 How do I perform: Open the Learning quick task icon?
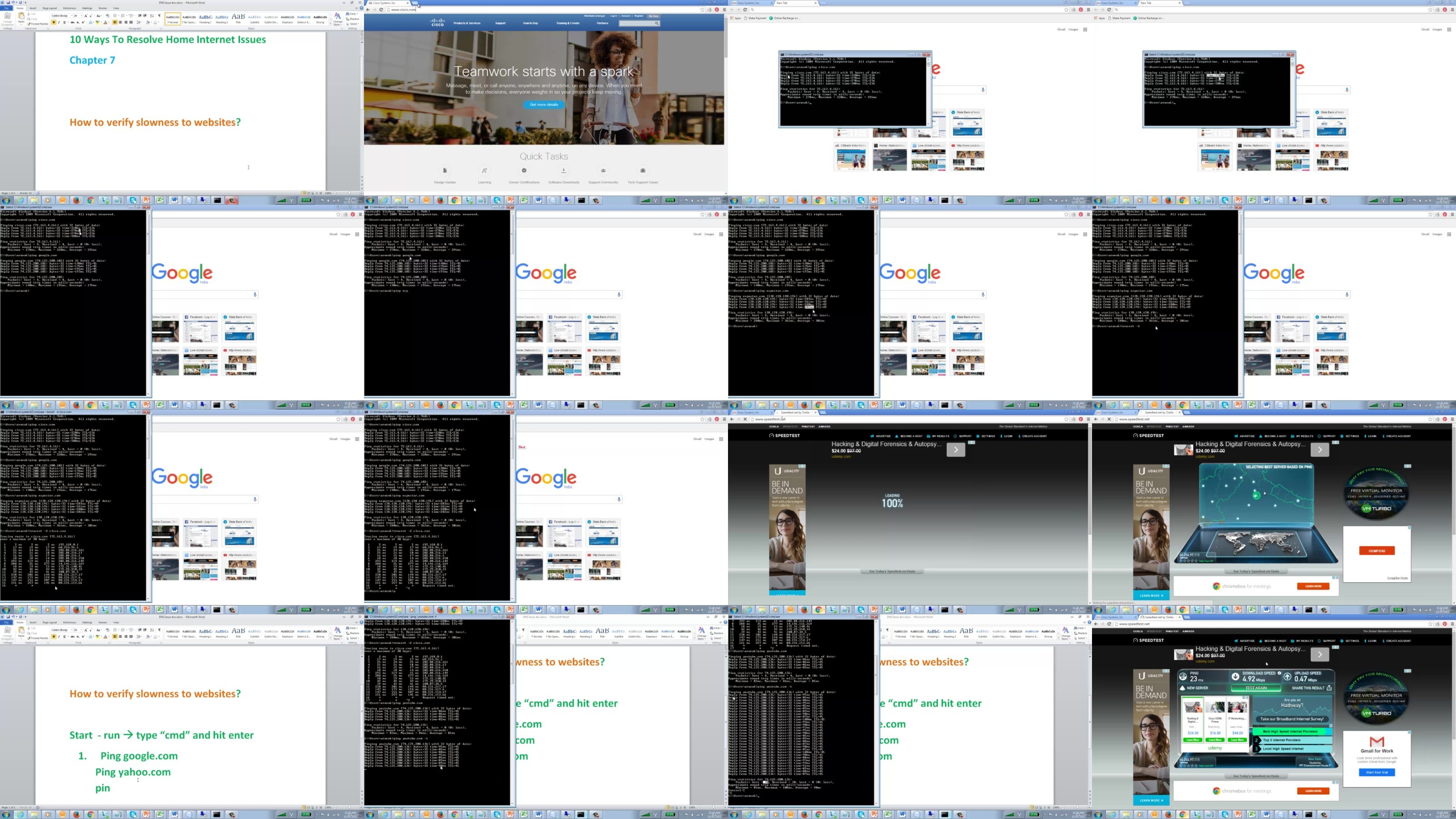485,170
